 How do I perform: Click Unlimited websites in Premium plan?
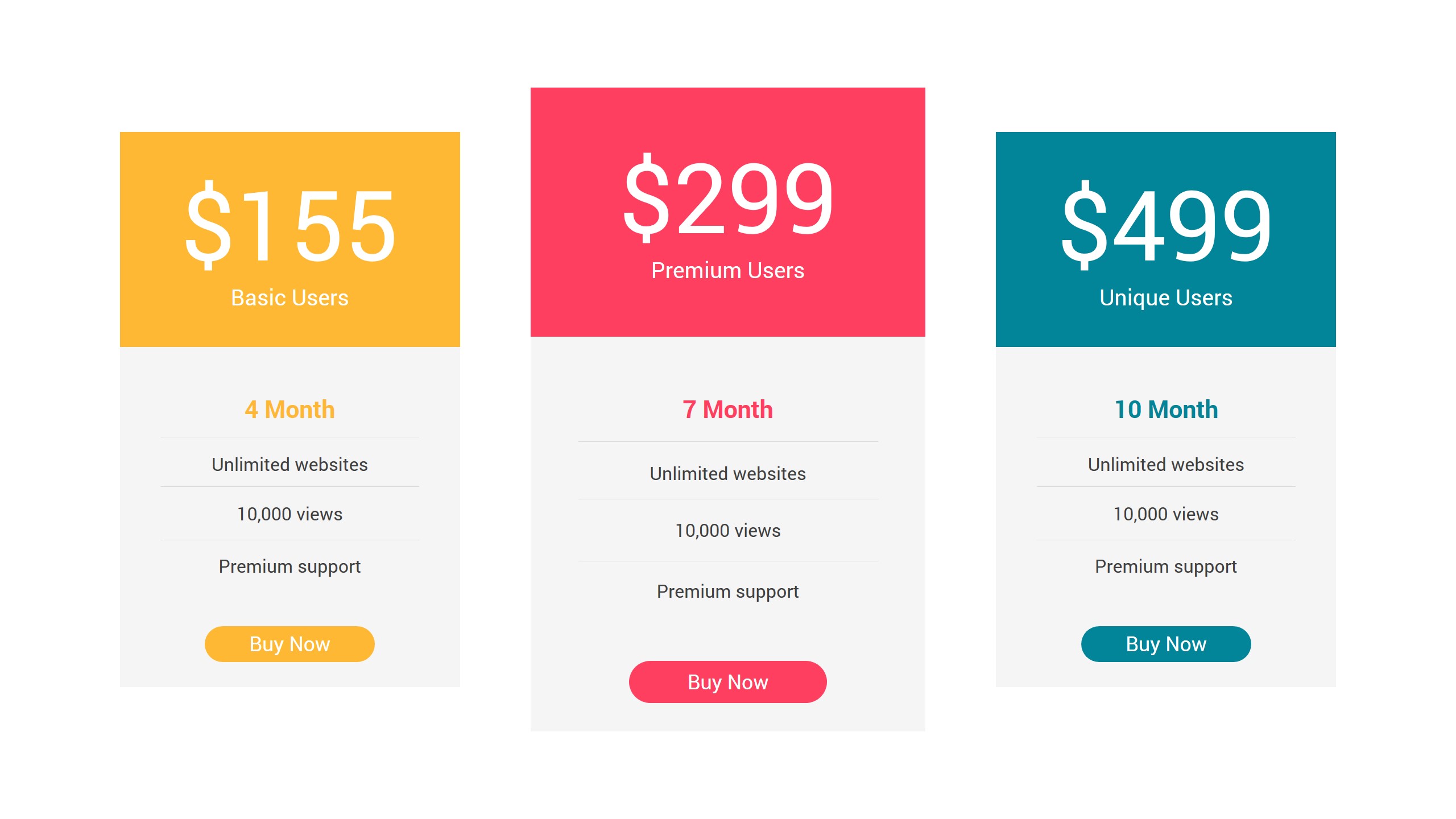click(x=727, y=473)
